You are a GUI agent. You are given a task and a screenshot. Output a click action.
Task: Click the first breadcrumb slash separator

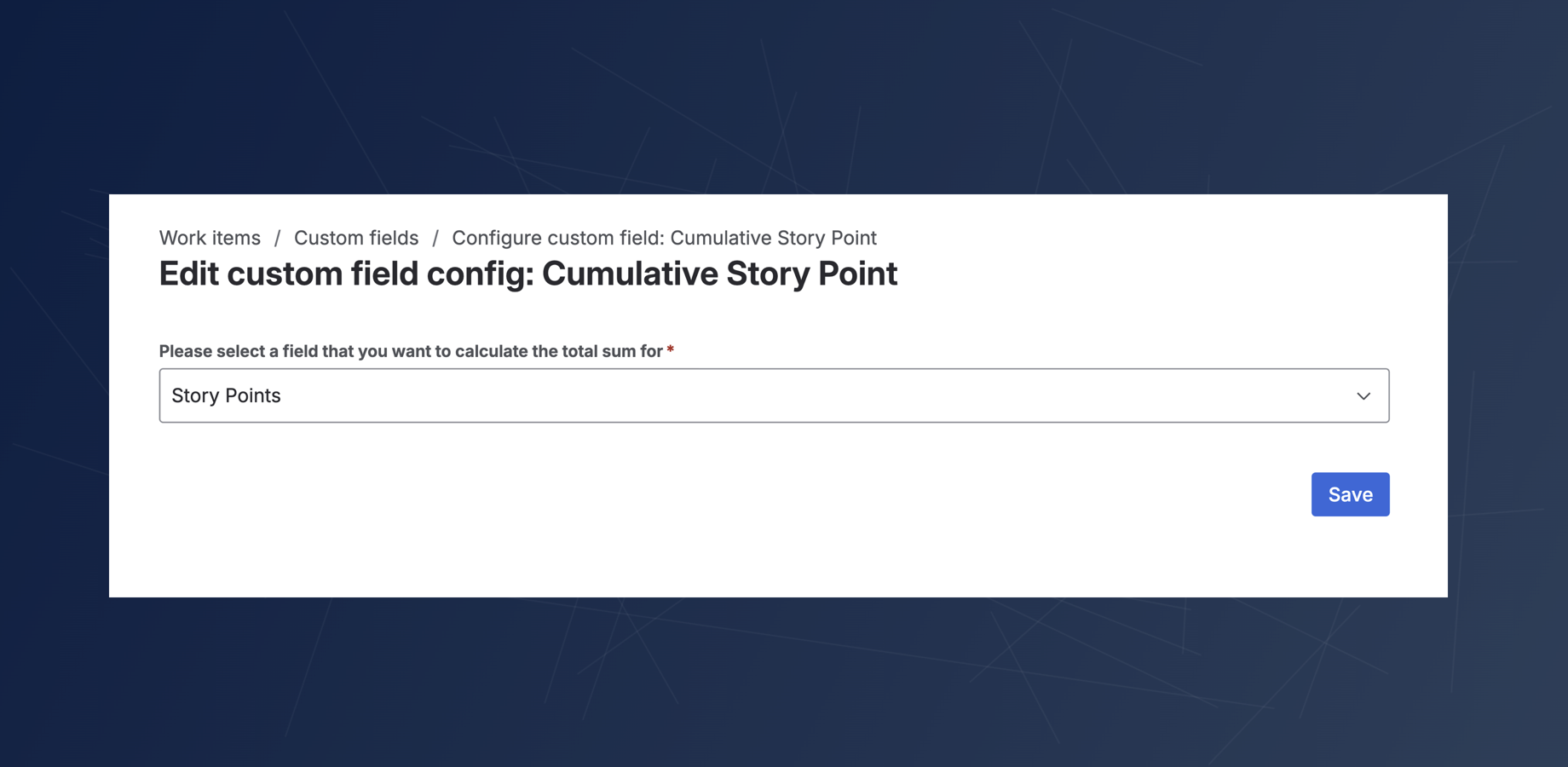click(277, 239)
